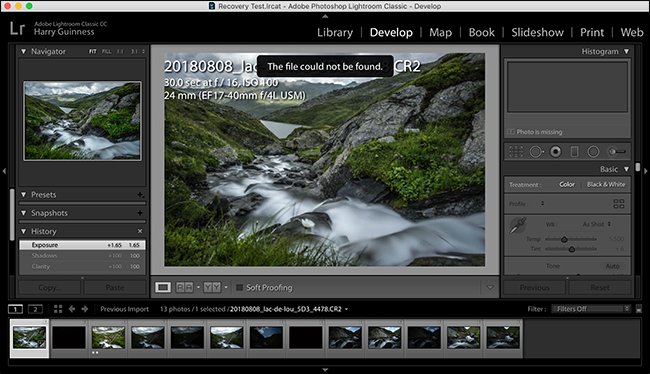Image resolution: width=650 pixels, height=374 pixels.
Task: Open Grid view from filmstrip bar
Action: (58, 309)
